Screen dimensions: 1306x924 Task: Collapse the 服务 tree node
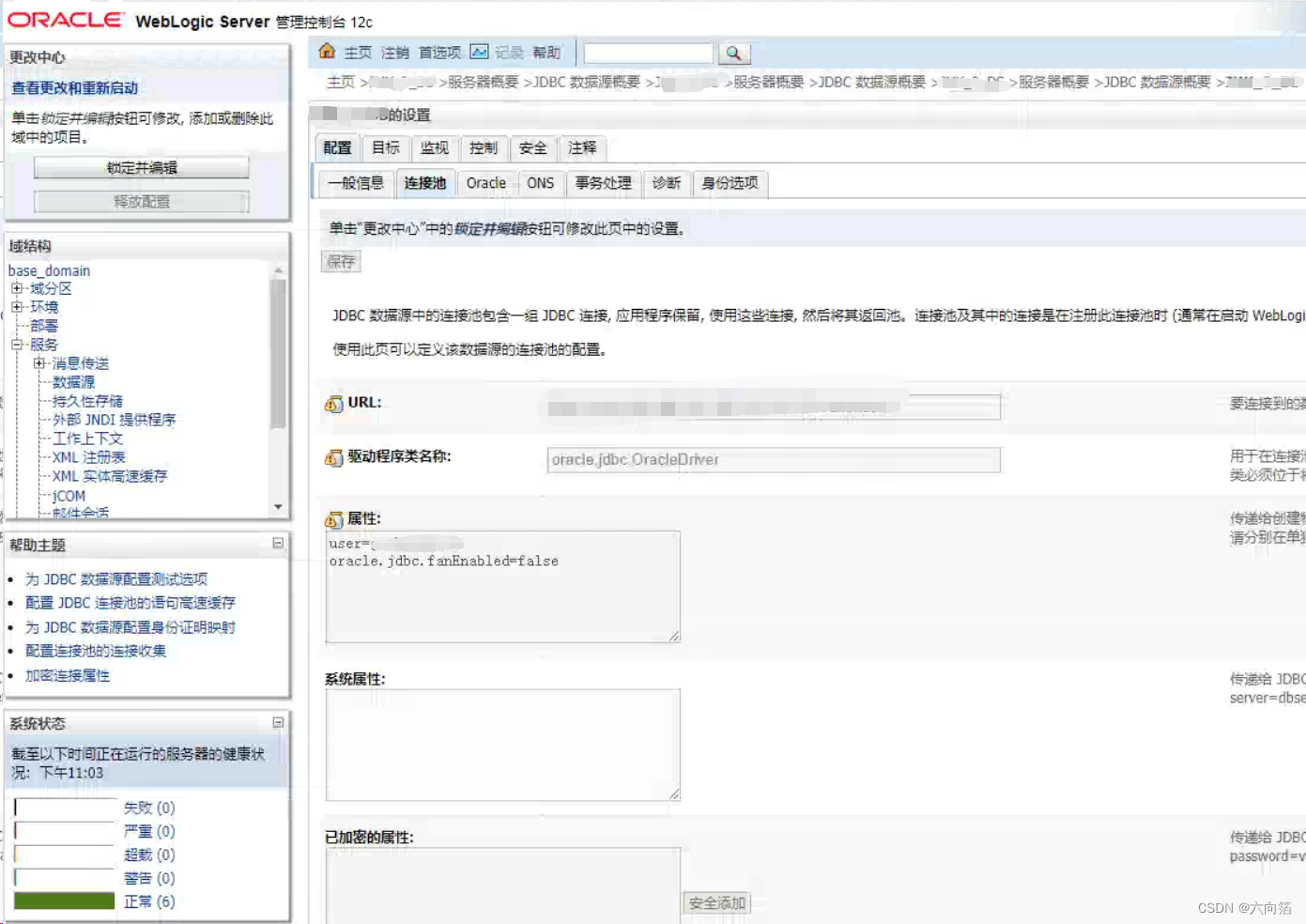[15, 344]
